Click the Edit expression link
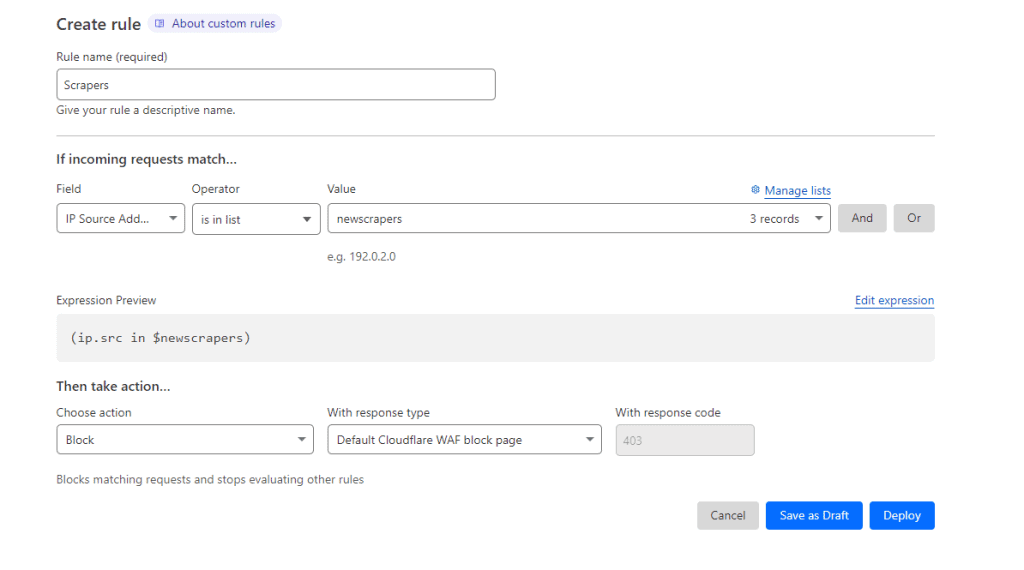This screenshot has width=1024, height=570. pos(894,300)
